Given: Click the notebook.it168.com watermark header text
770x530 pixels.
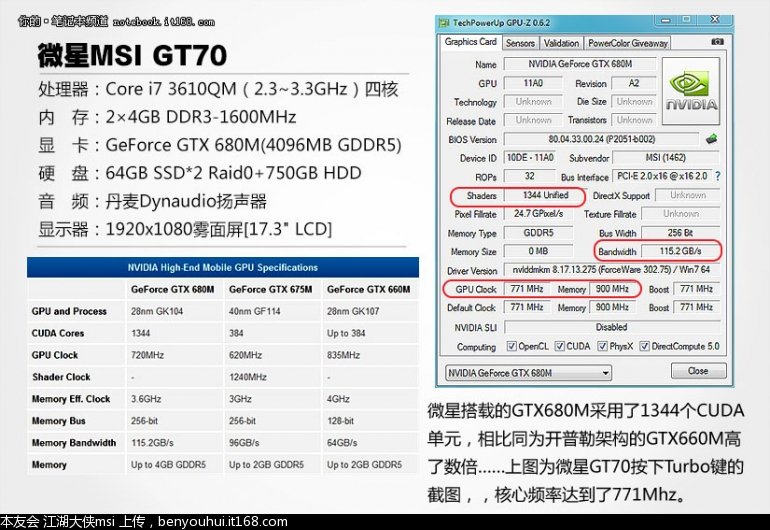Looking at the screenshot, I should click(164, 22).
